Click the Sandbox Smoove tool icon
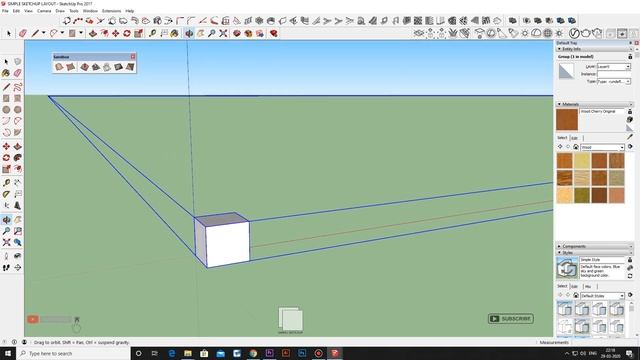The height and width of the screenshot is (360, 640). [x=84, y=67]
